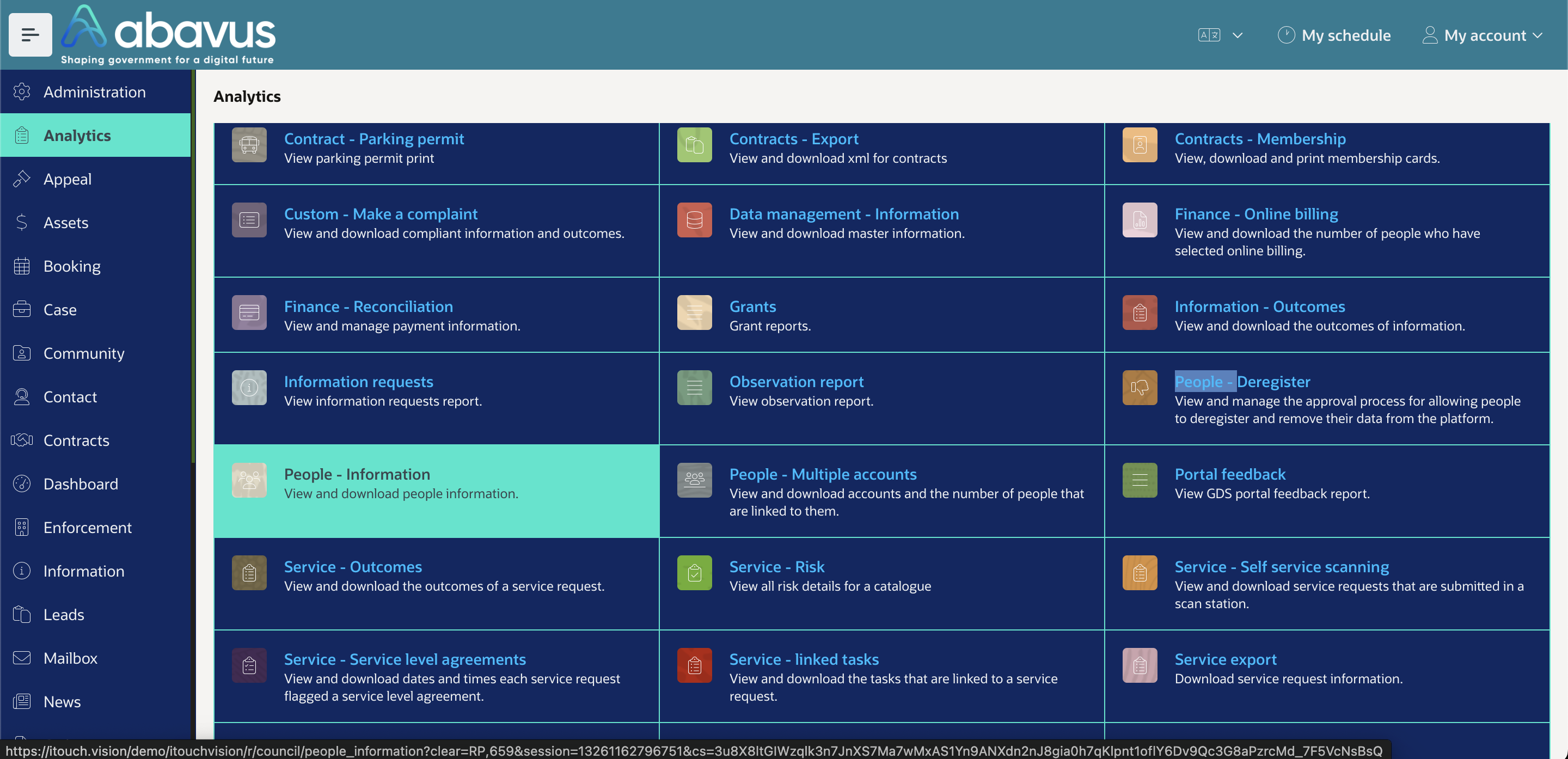Open Contracts - Export report link
Screen dimensions: 1568x759
(x=794, y=139)
